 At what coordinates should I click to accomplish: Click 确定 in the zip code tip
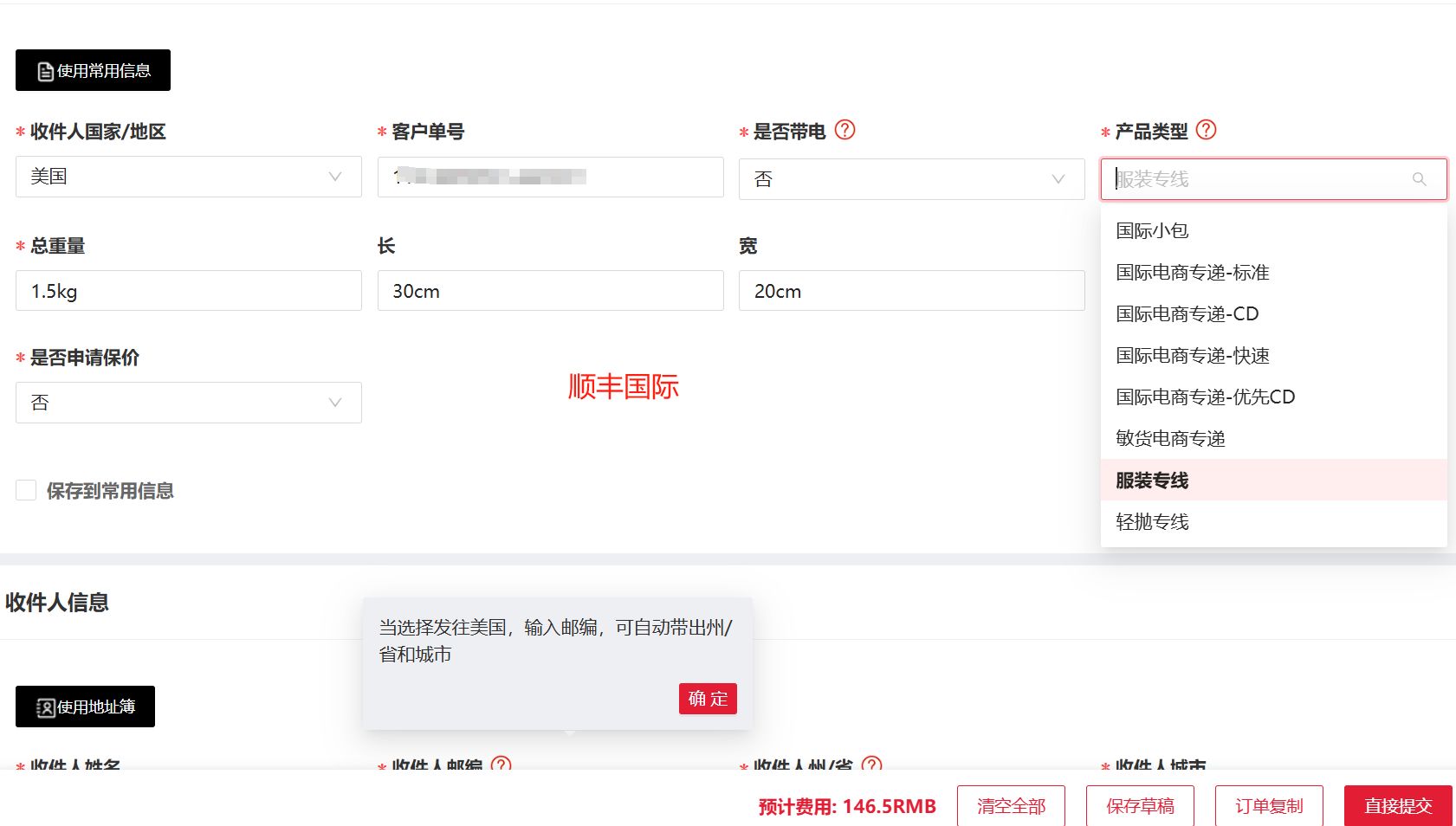point(708,699)
